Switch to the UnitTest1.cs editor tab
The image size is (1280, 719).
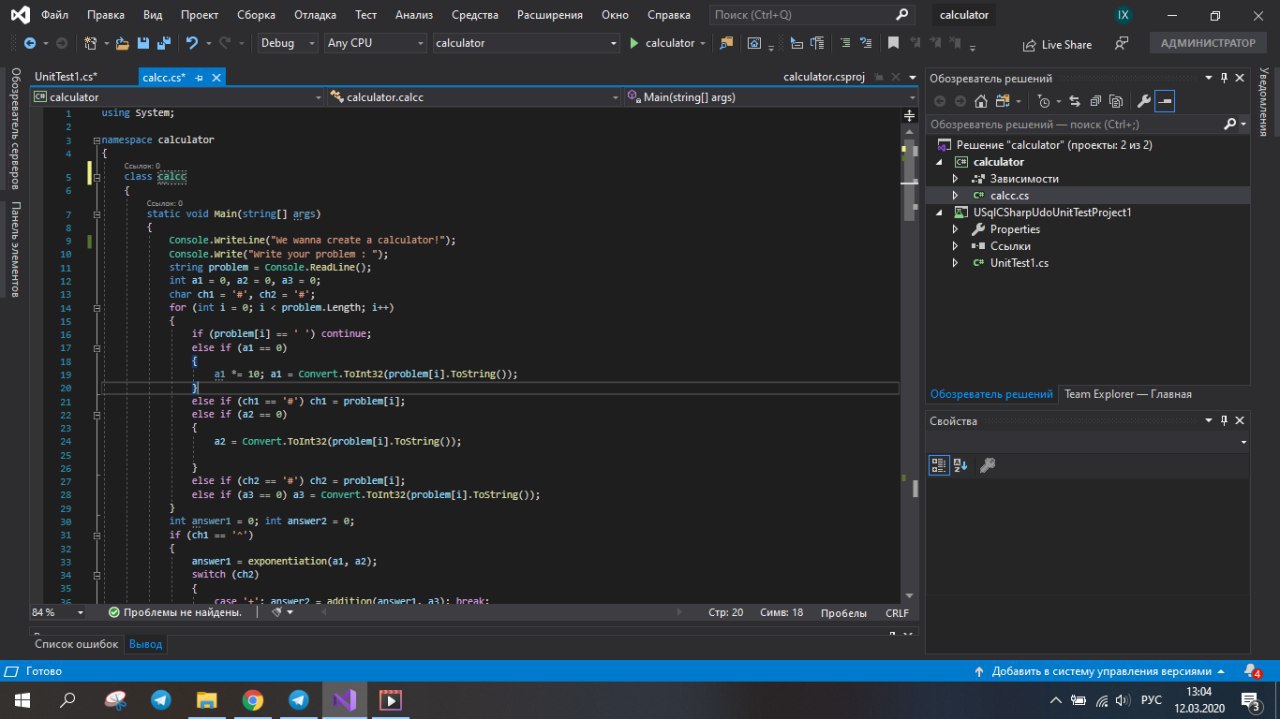pyautogui.click(x=65, y=77)
